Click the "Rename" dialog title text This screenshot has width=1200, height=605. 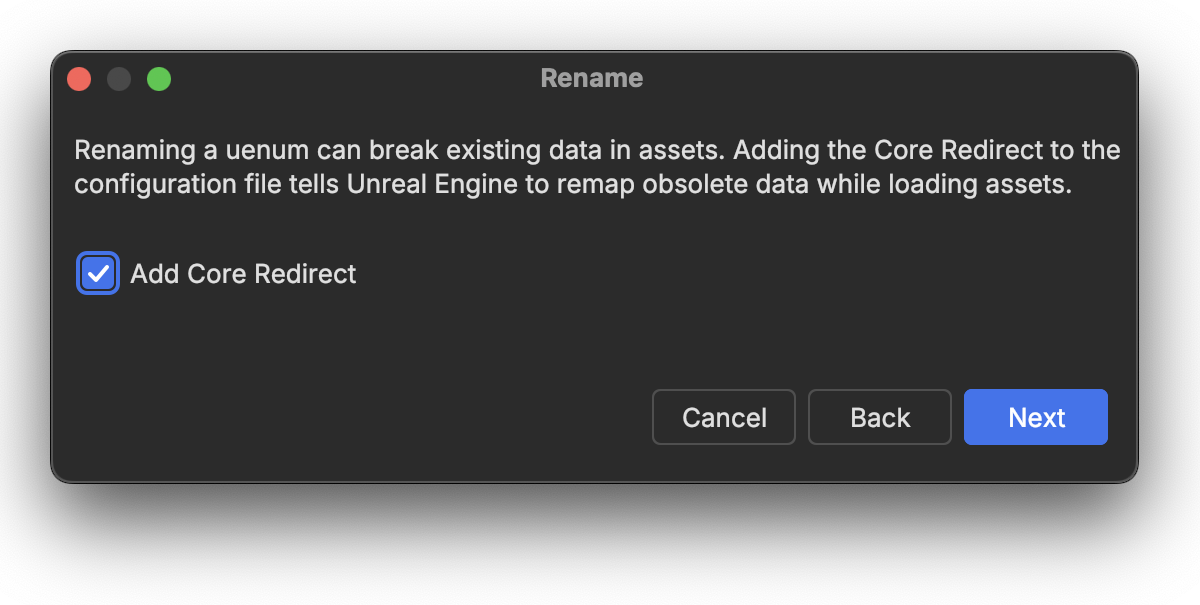592,78
